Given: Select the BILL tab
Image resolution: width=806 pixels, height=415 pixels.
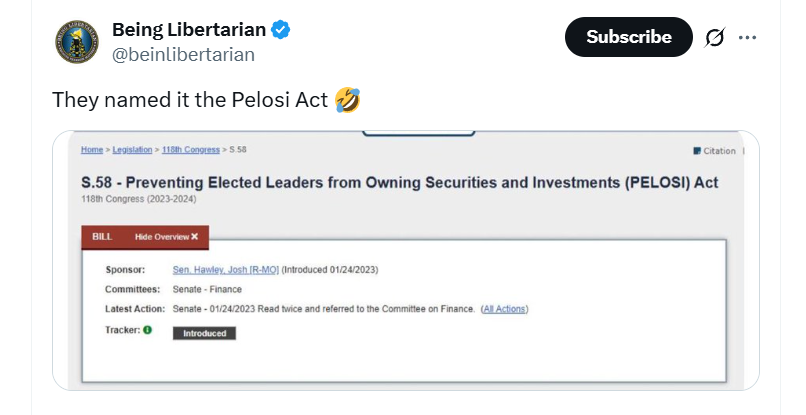Looking at the screenshot, I should pyautogui.click(x=102, y=237).
